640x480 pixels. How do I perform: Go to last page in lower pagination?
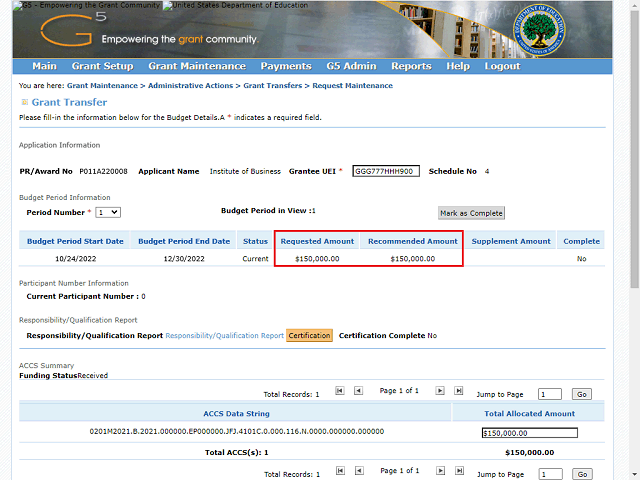[x=460, y=471]
